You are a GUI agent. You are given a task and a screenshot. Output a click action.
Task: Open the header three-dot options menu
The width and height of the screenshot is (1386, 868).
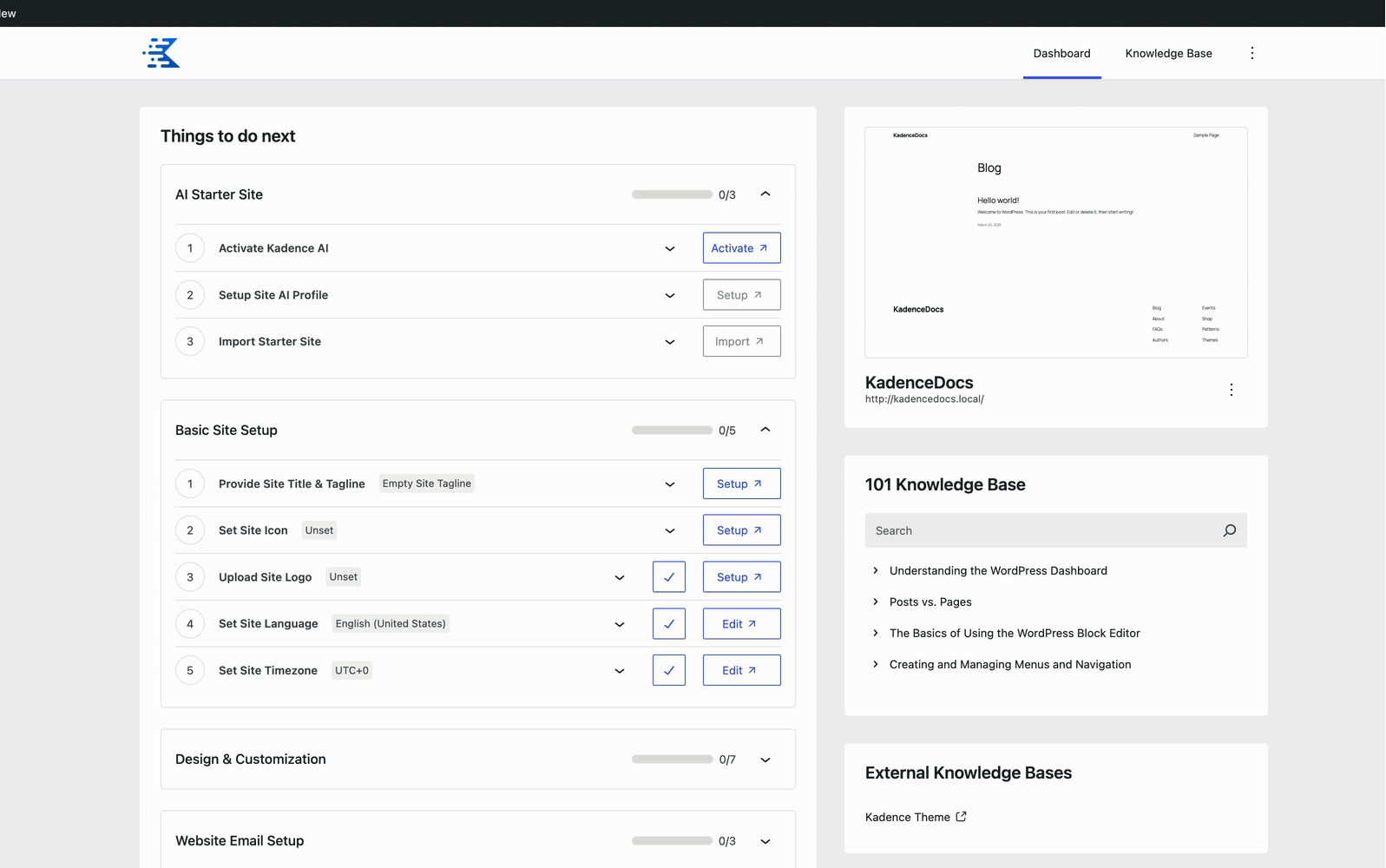(x=1251, y=53)
